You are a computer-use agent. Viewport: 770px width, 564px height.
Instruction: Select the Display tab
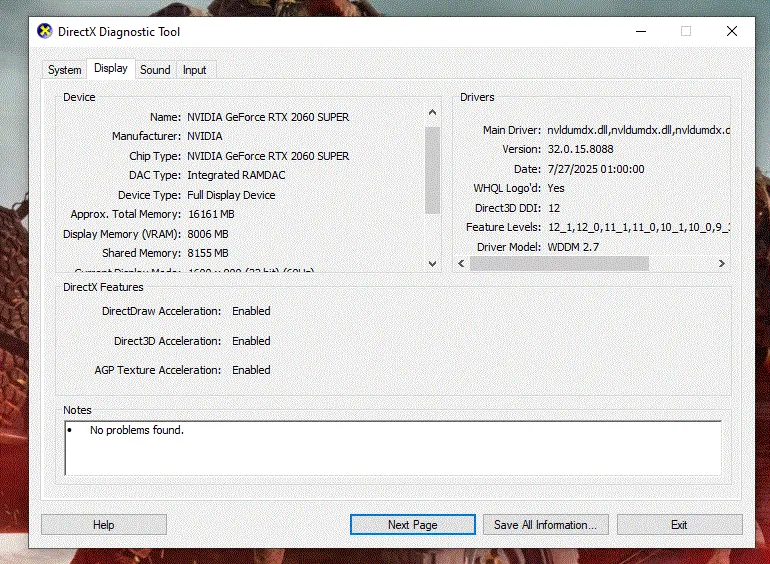[x=110, y=68]
